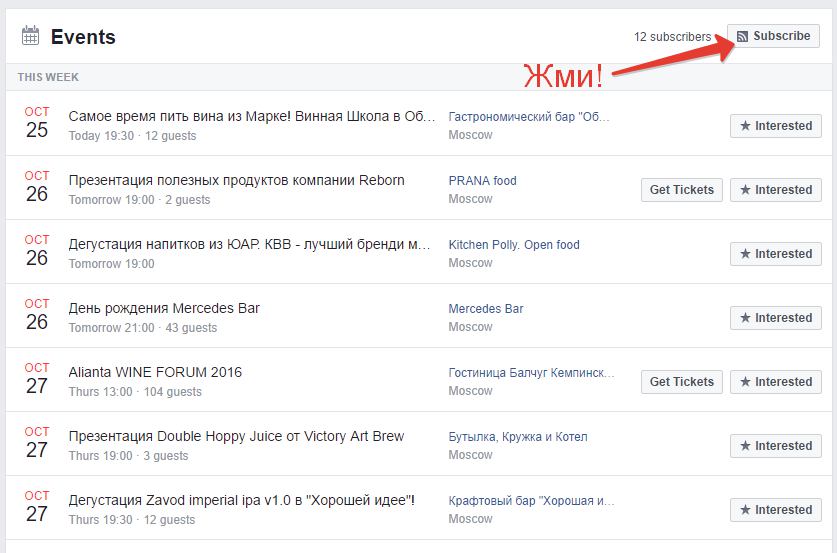Image resolution: width=837 pixels, height=553 pixels.
Task: Click the OCT 25 date block
Action: coord(37,123)
